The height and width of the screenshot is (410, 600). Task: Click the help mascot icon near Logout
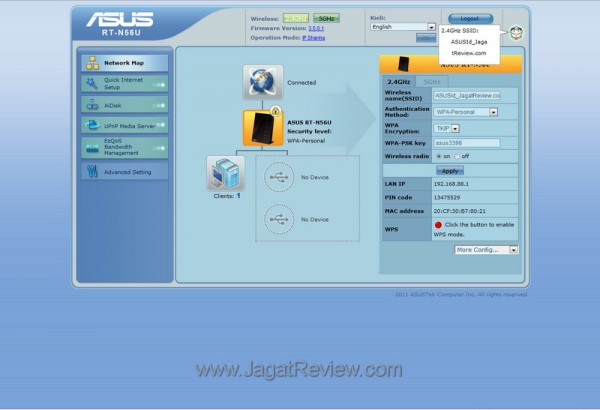click(516, 33)
